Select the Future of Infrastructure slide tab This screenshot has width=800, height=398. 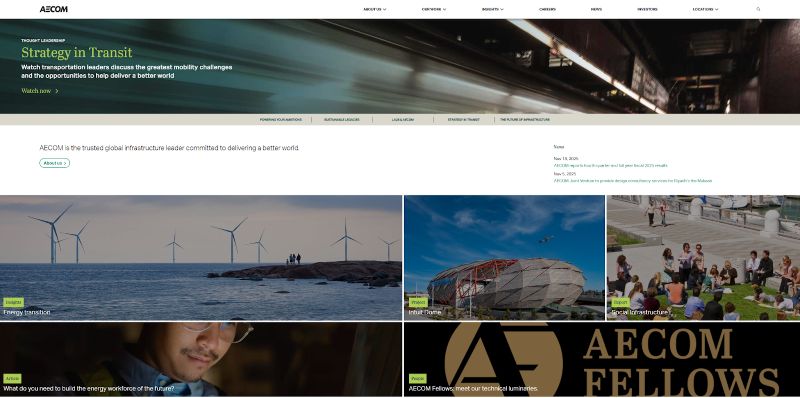click(524, 120)
